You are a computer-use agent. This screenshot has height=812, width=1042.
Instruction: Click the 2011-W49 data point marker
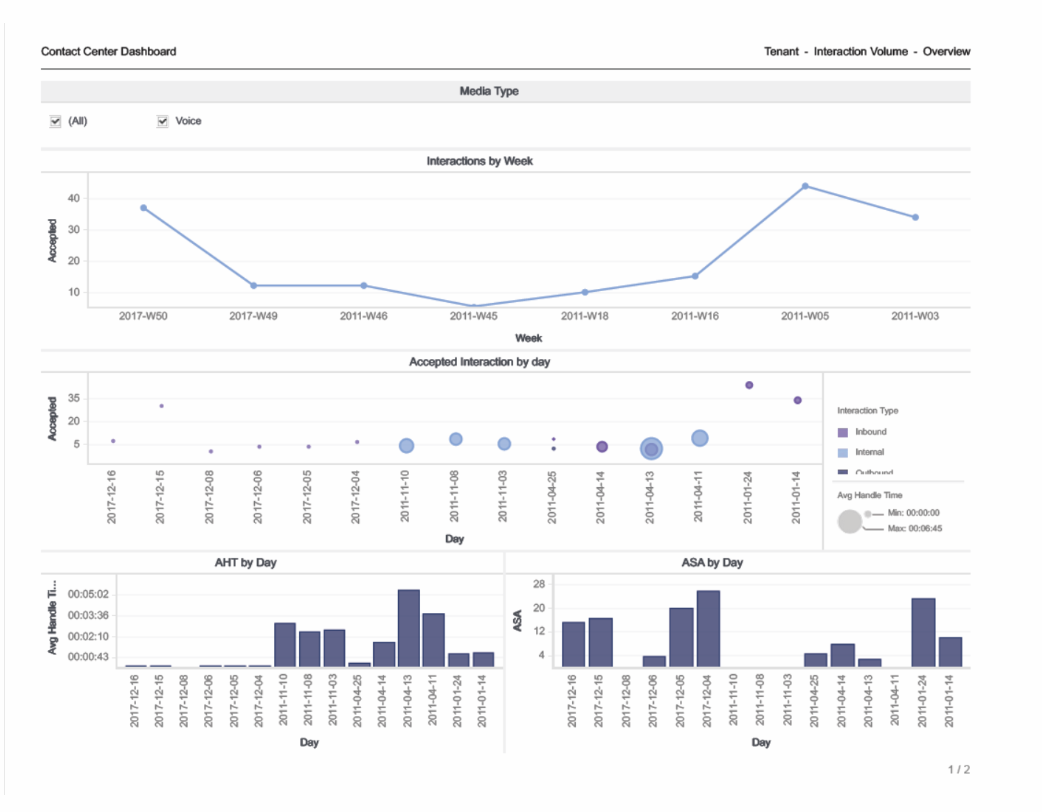253,286
